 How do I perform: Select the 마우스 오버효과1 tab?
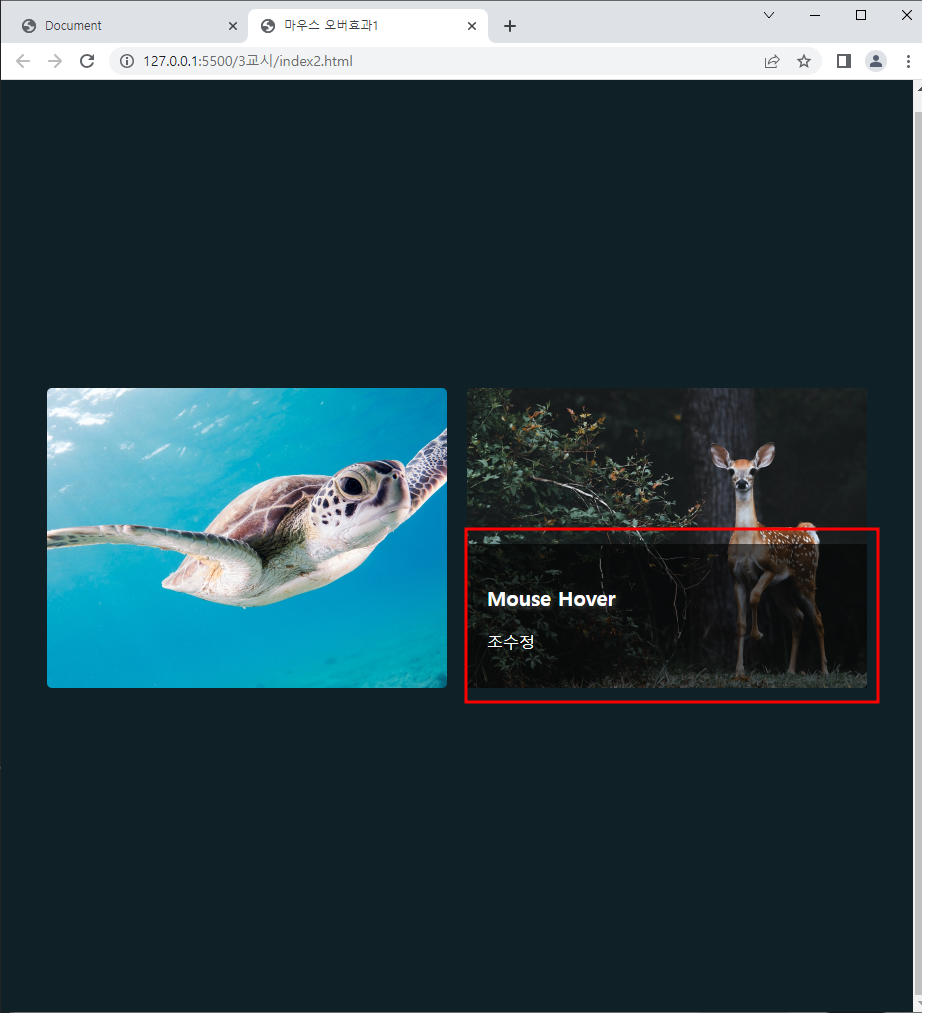(368, 26)
